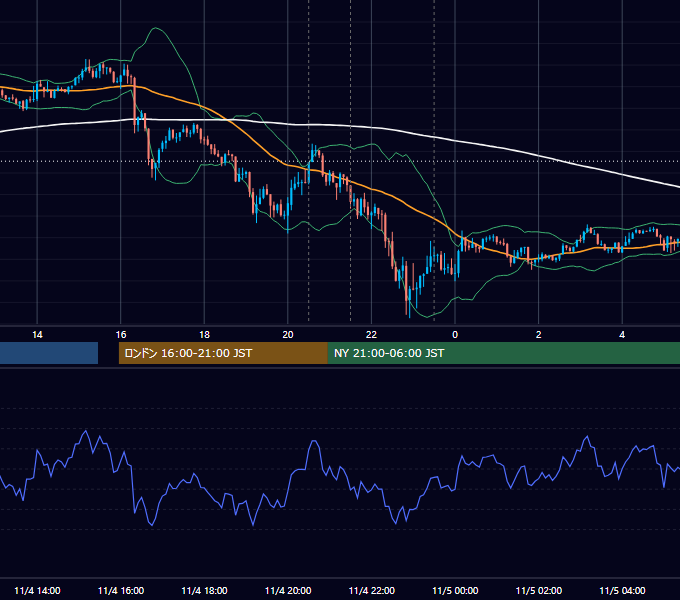Click hour label 4 on price chart axis
The image size is (680, 600).
point(622,335)
